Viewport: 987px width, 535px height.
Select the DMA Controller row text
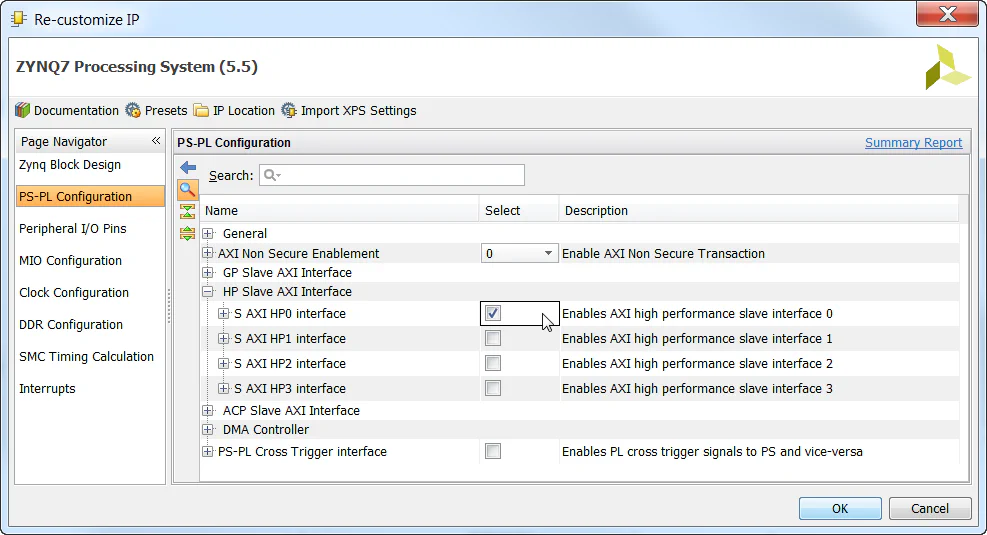266,430
